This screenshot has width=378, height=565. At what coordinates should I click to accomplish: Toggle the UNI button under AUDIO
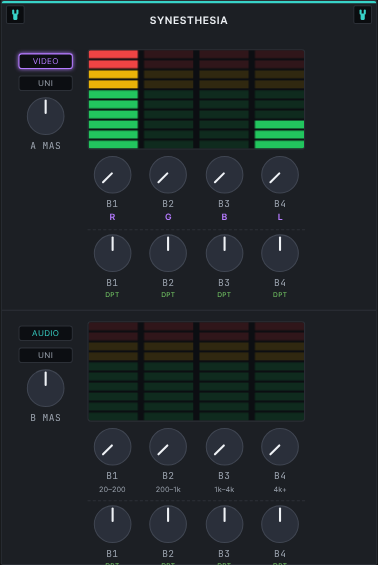tap(45, 355)
